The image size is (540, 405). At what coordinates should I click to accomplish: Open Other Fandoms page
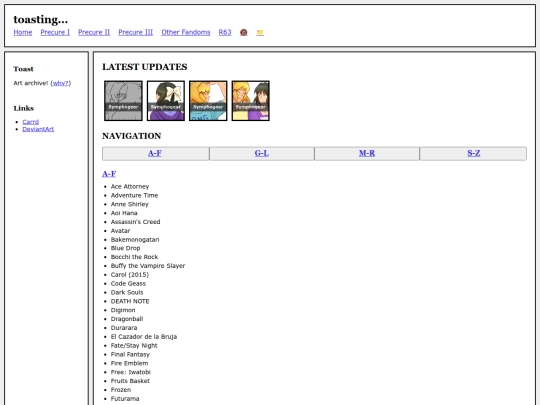point(186,32)
